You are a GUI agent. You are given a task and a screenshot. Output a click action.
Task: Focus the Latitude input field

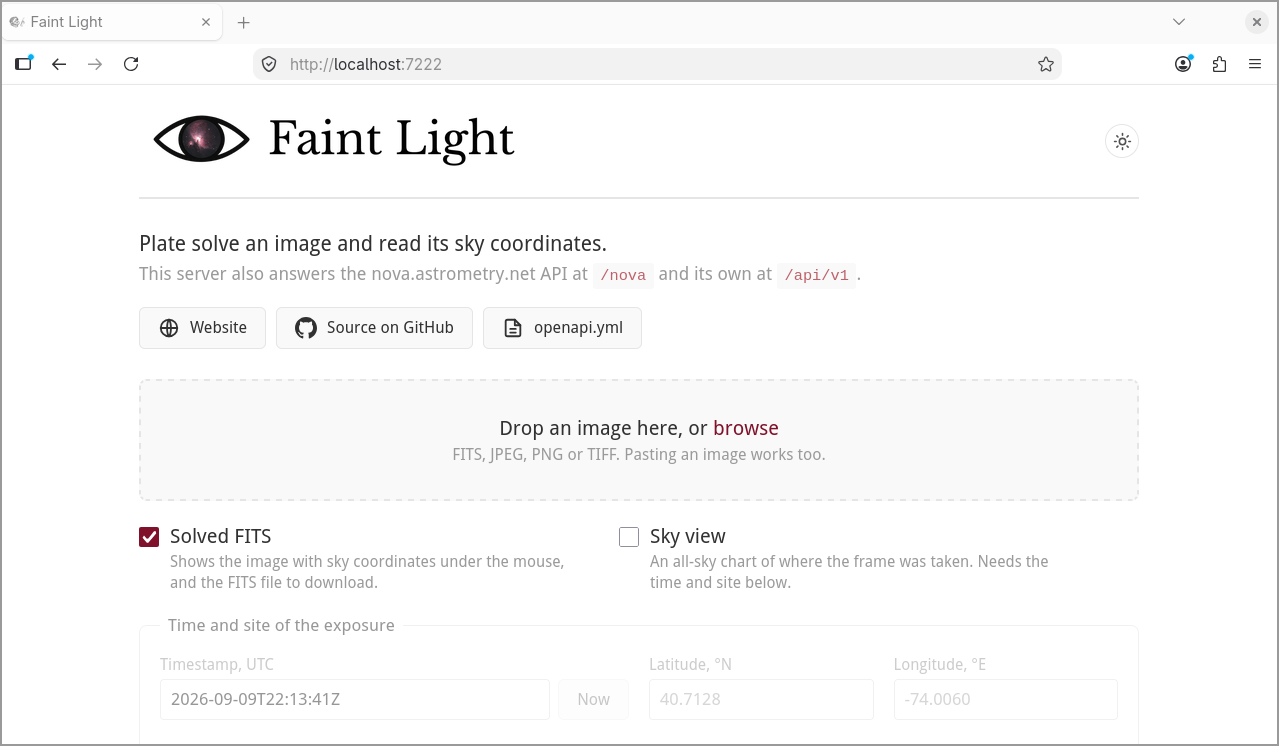pyautogui.click(x=761, y=699)
